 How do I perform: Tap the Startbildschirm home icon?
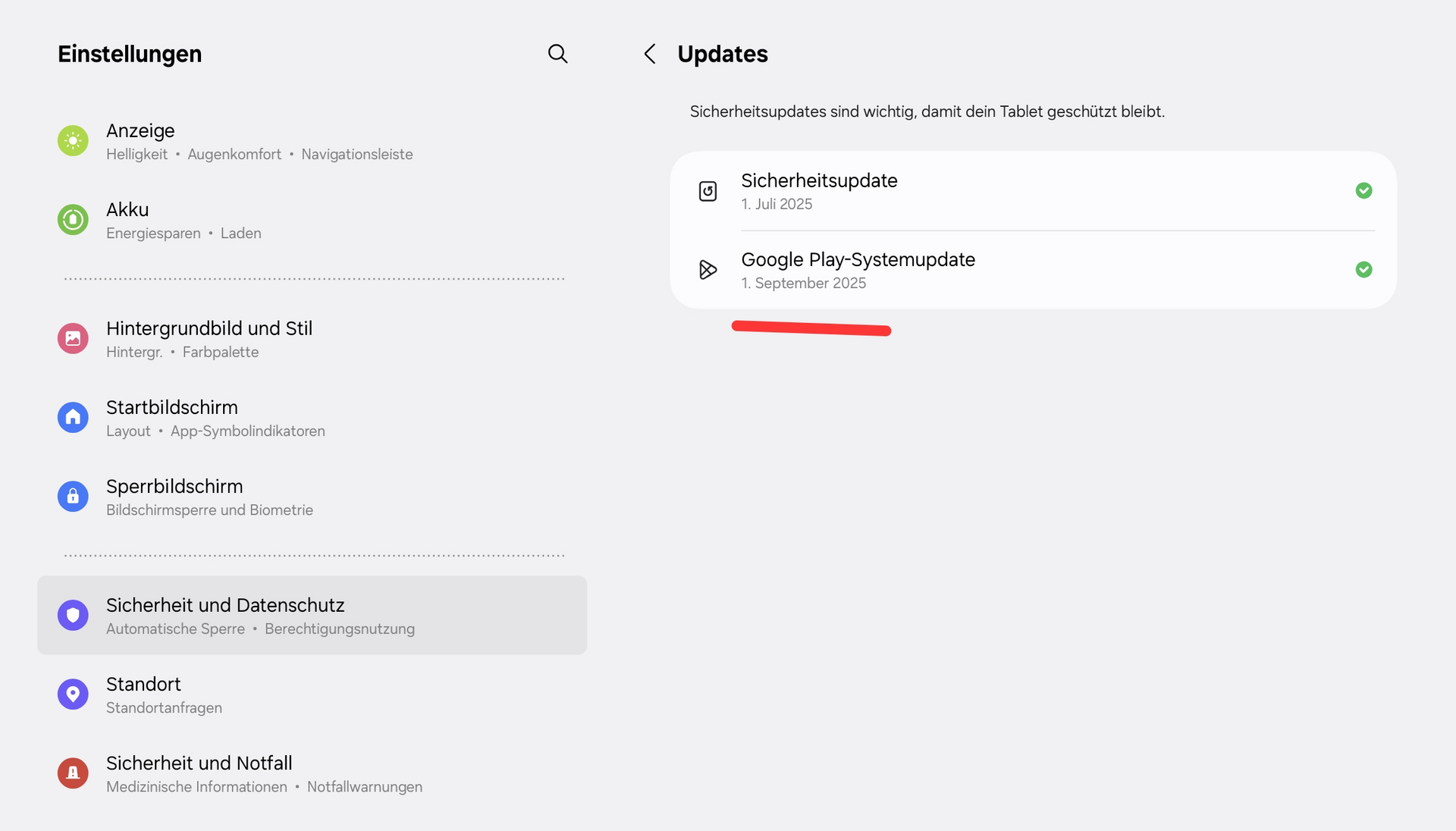pos(73,417)
